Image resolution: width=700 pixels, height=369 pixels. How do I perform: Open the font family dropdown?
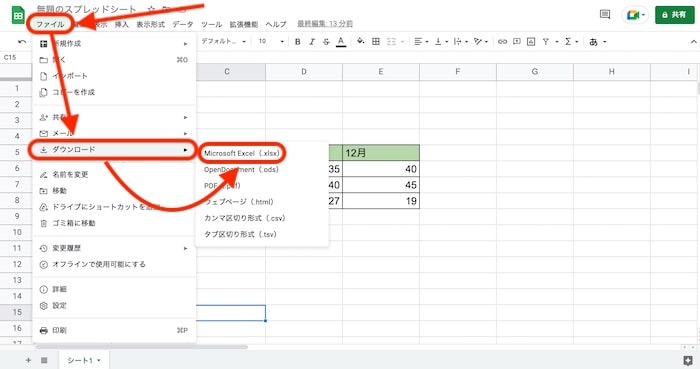click(x=223, y=41)
